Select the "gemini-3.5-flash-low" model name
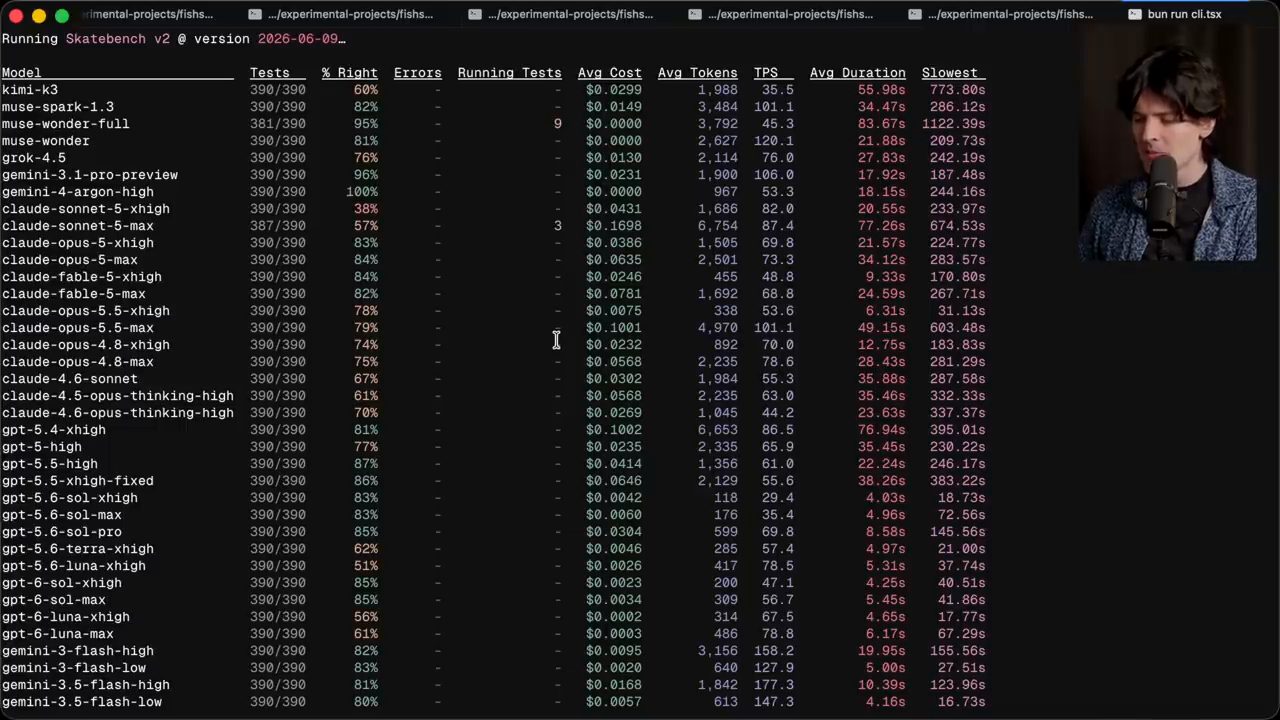This screenshot has height=720, width=1280. point(82,702)
